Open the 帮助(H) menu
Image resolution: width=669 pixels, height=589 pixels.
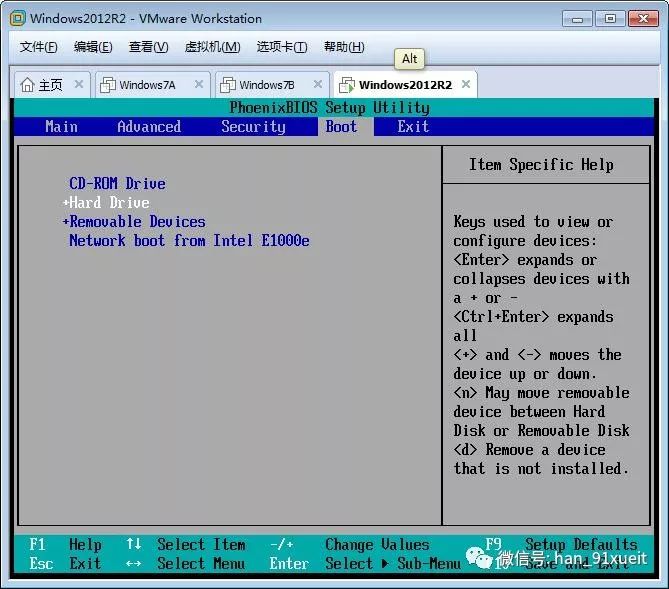tap(344, 47)
